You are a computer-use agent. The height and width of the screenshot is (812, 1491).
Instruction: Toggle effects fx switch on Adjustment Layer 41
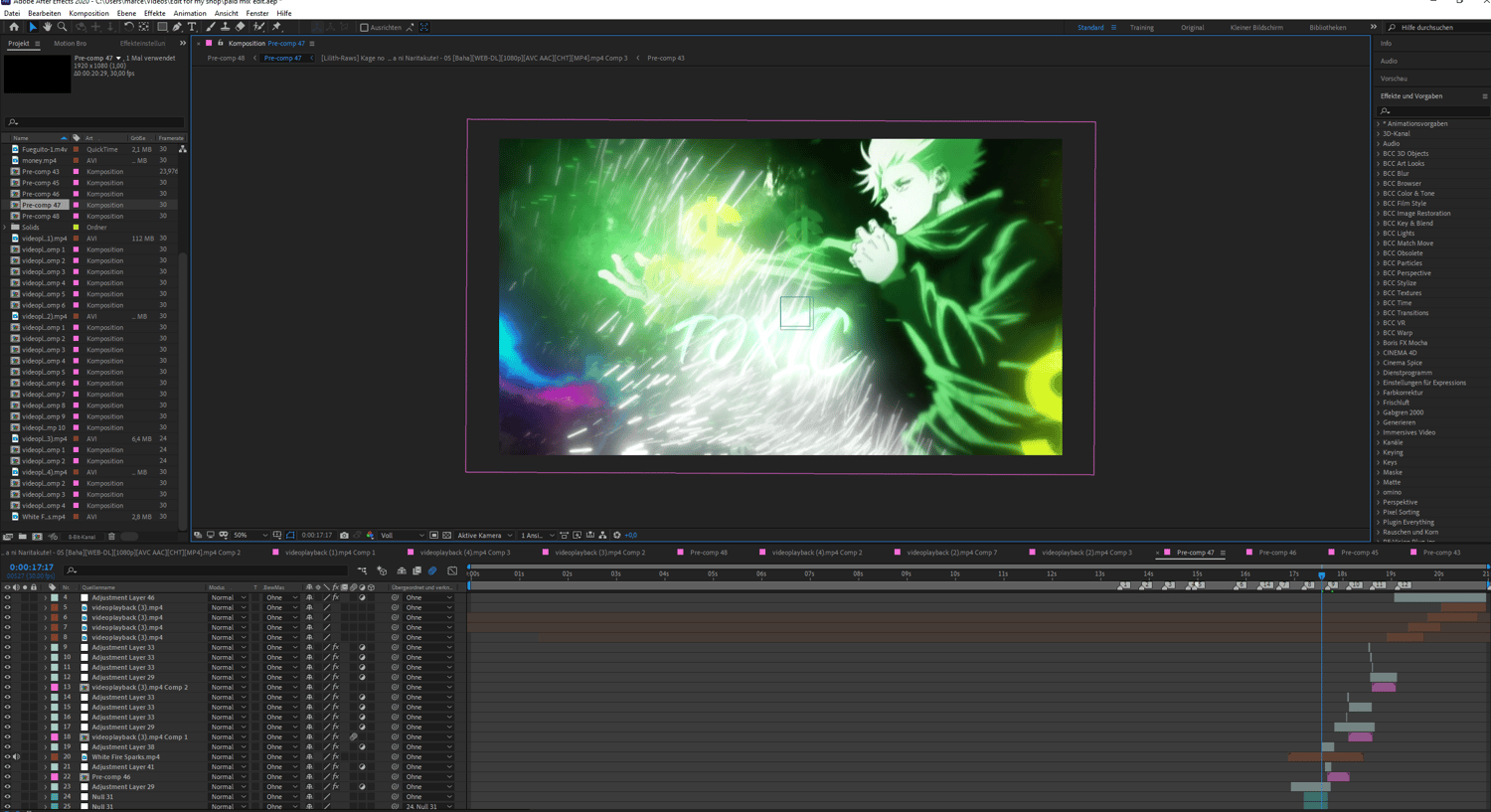[x=336, y=766]
